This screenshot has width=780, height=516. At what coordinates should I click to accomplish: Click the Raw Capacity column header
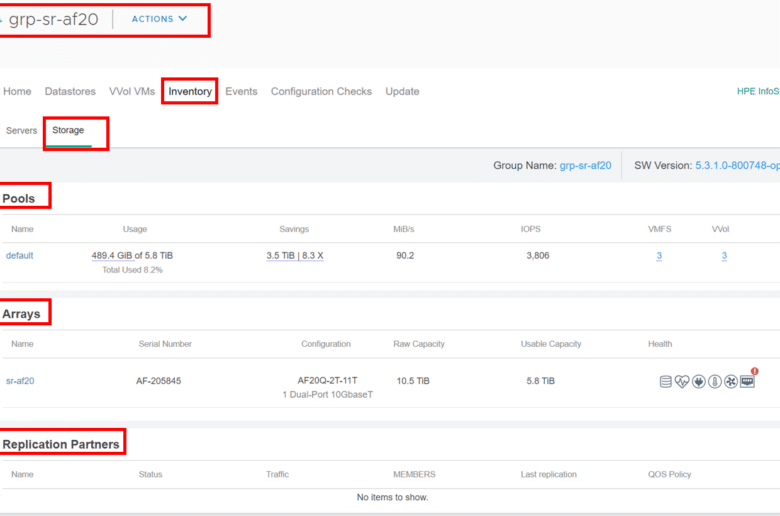click(419, 344)
